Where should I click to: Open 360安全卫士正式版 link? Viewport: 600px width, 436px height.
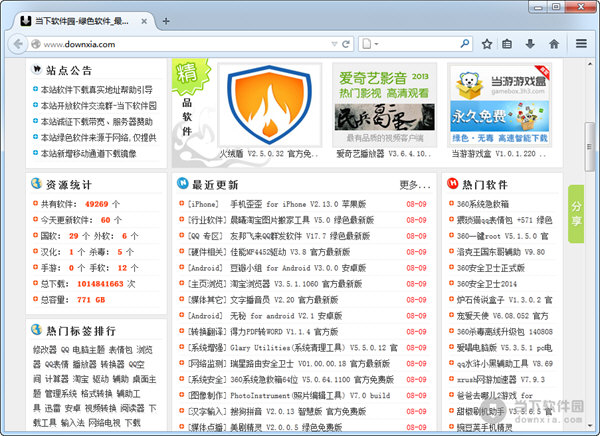pos(491,268)
